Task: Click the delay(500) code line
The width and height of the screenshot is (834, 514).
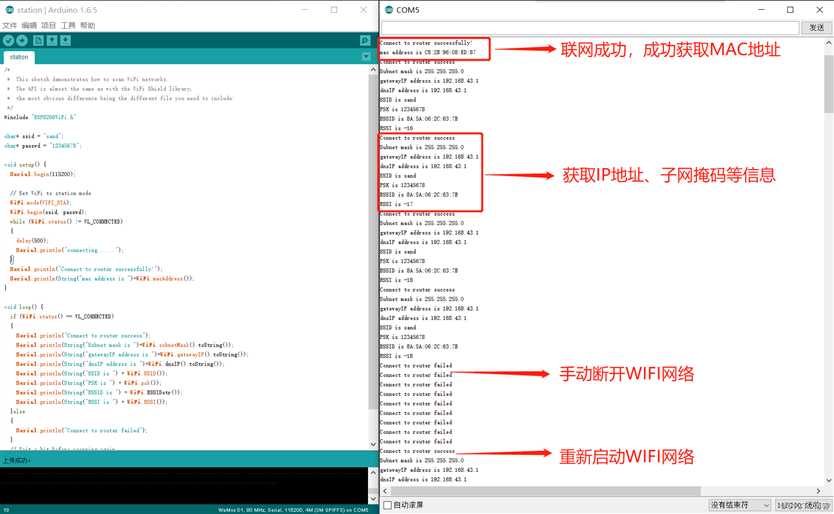Action: point(32,241)
